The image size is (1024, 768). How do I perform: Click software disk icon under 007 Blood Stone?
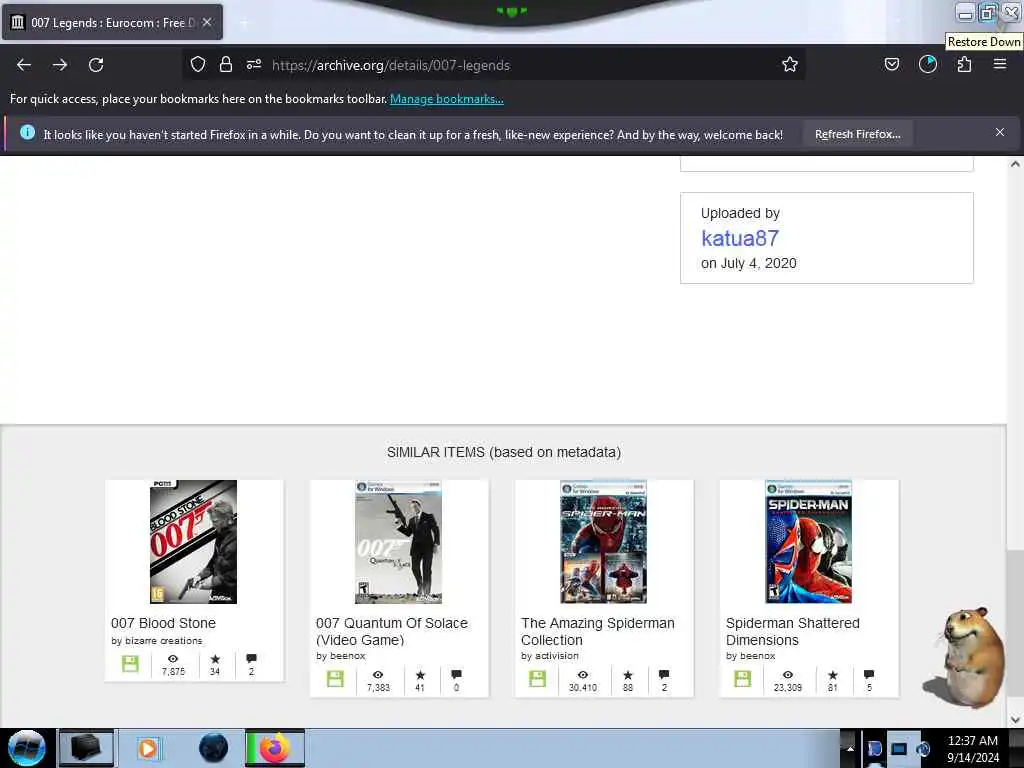(131, 664)
